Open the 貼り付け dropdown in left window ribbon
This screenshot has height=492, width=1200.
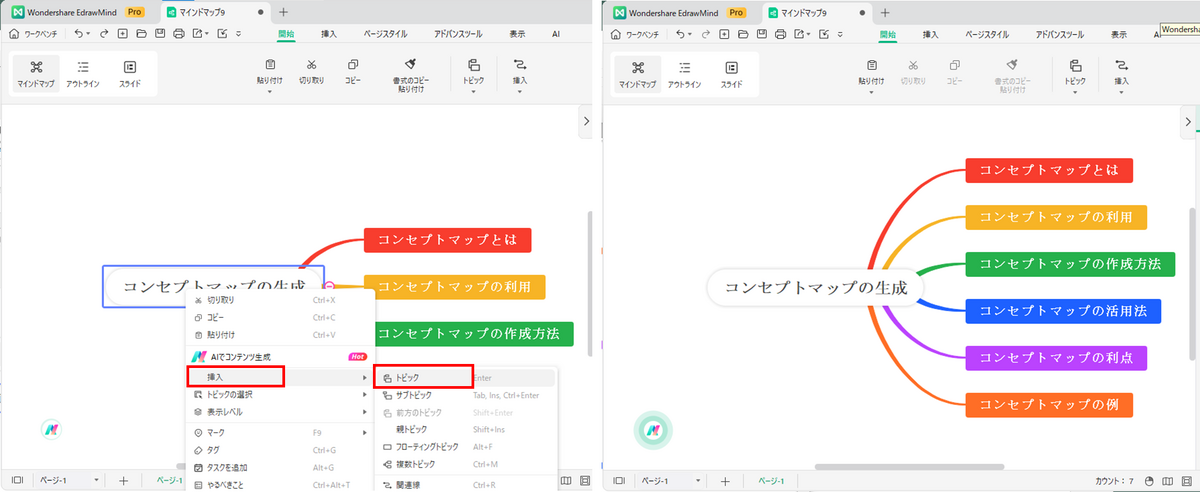271,91
